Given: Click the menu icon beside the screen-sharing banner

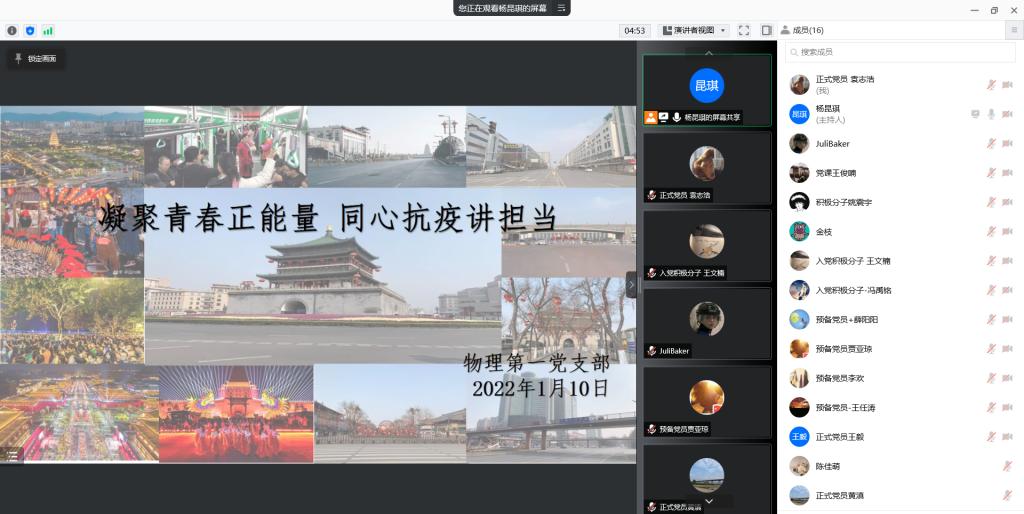Looking at the screenshot, I should tap(562, 8).
